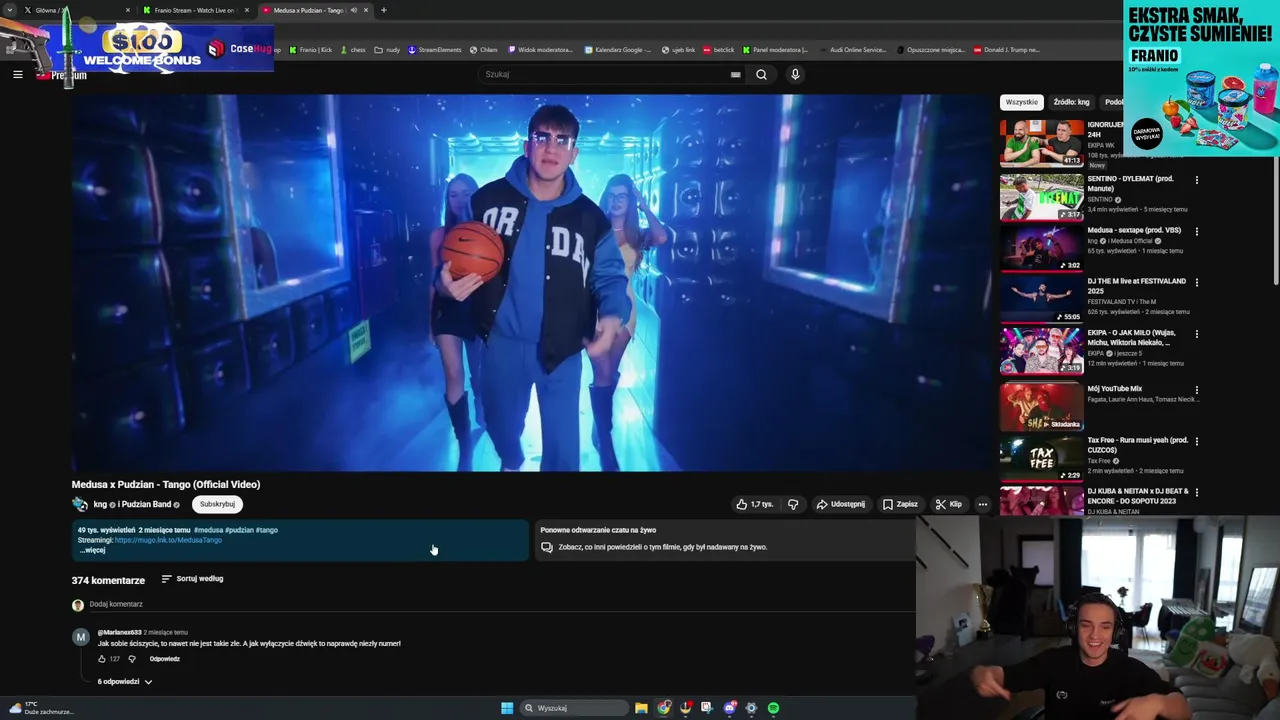Open betclick bookmark
Image resolution: width=1280 pixels, height=720 pixels.
pos(718,50)
